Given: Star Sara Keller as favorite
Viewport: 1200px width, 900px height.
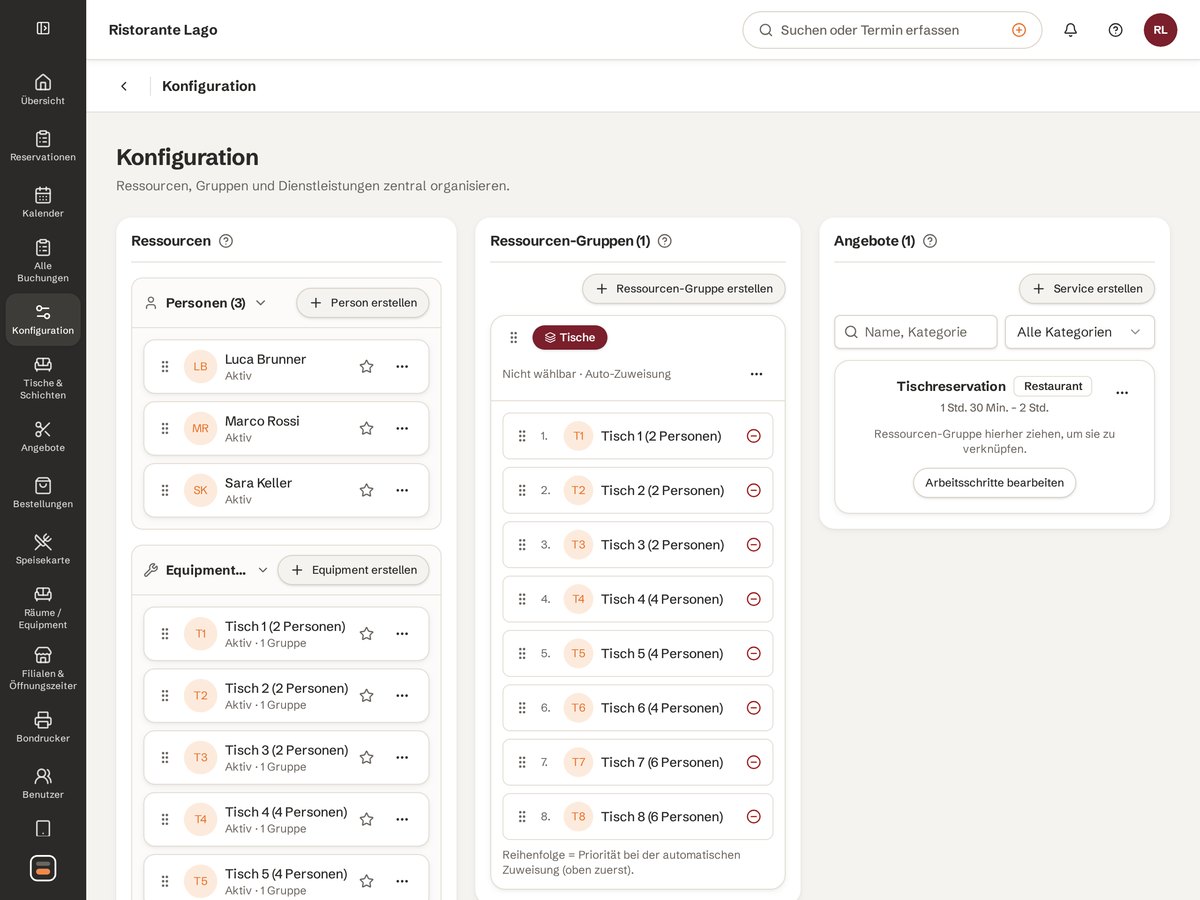Looking at the screenshot, I should click(x=367, y=490).
